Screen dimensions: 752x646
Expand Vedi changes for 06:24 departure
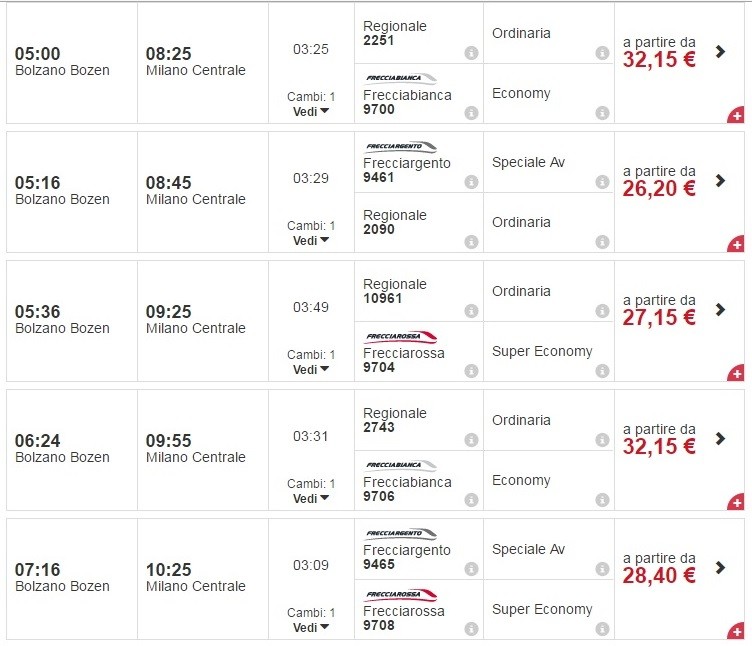[x=311, y=498]
